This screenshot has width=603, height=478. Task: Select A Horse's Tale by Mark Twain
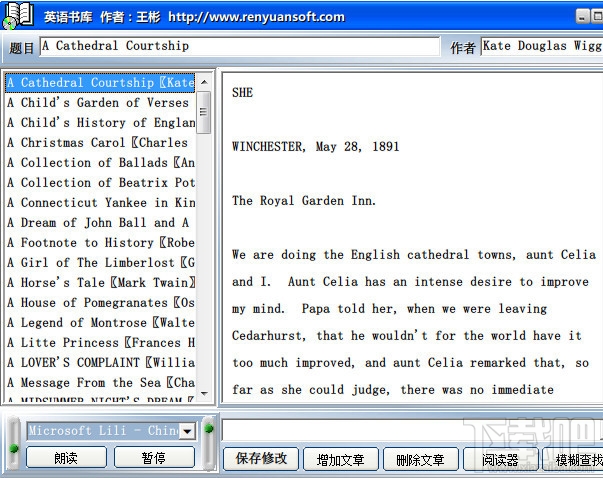[100, 283]
